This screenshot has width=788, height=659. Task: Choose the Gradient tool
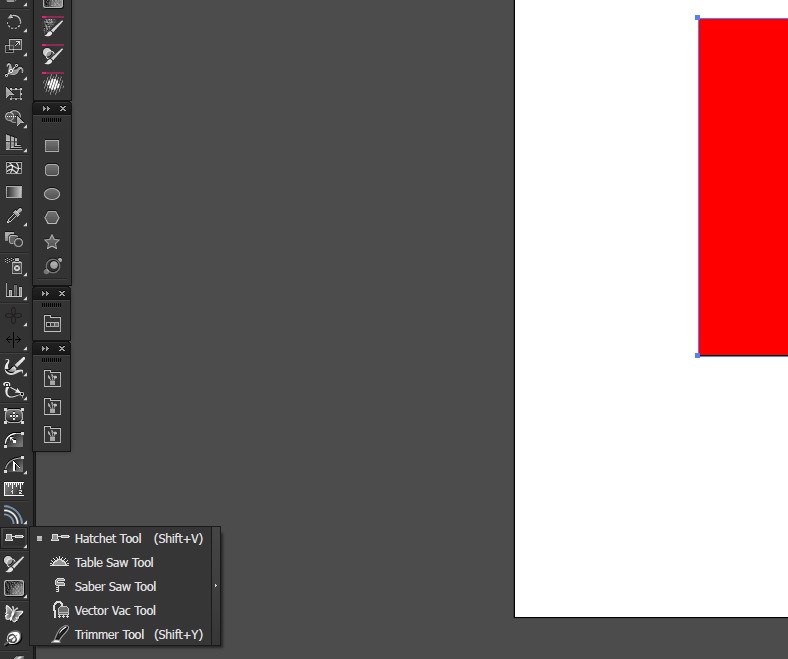[x=14, y=192]
